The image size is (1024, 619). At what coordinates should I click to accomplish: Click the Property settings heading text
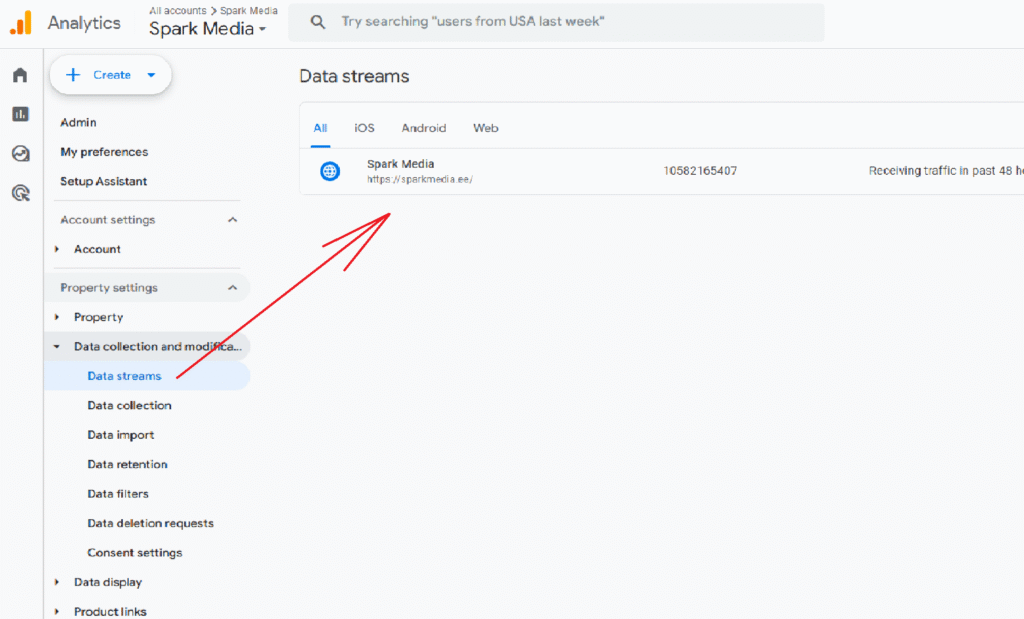point(109,288)
